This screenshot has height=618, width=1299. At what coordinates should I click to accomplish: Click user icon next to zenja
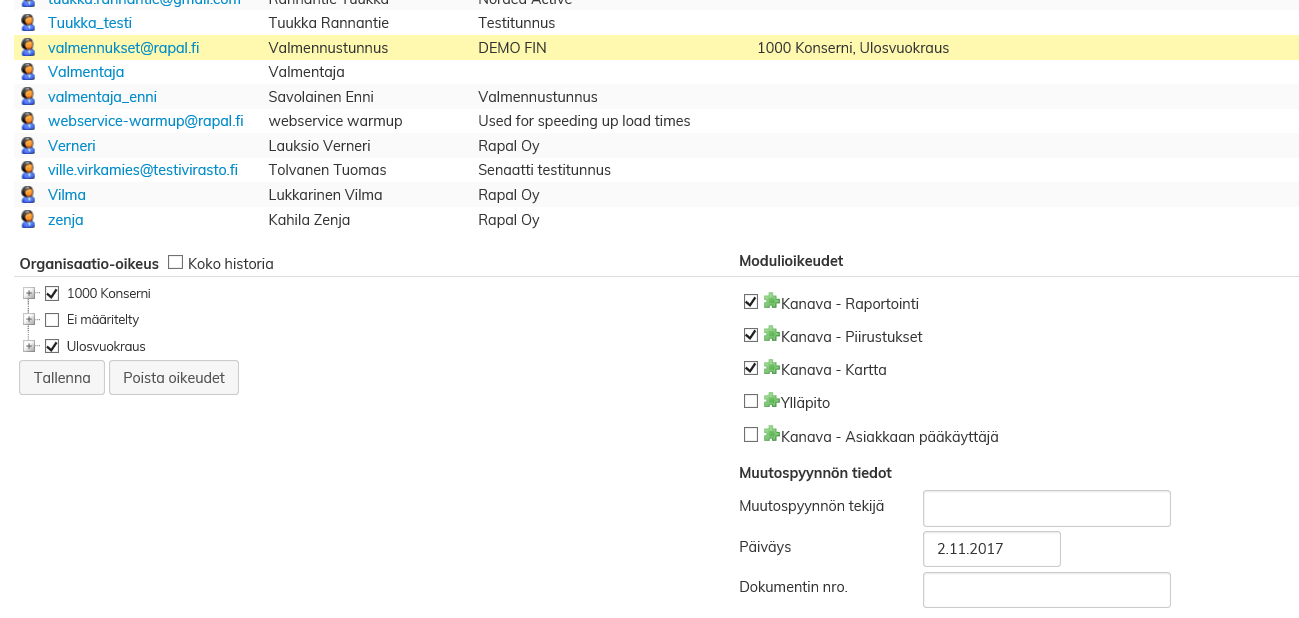click(x=28, y=219)
